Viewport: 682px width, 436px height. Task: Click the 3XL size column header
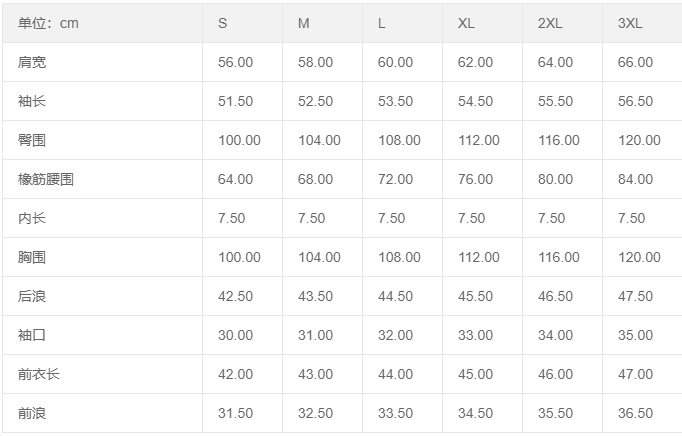pyautogui.click(x=630, y=23)
